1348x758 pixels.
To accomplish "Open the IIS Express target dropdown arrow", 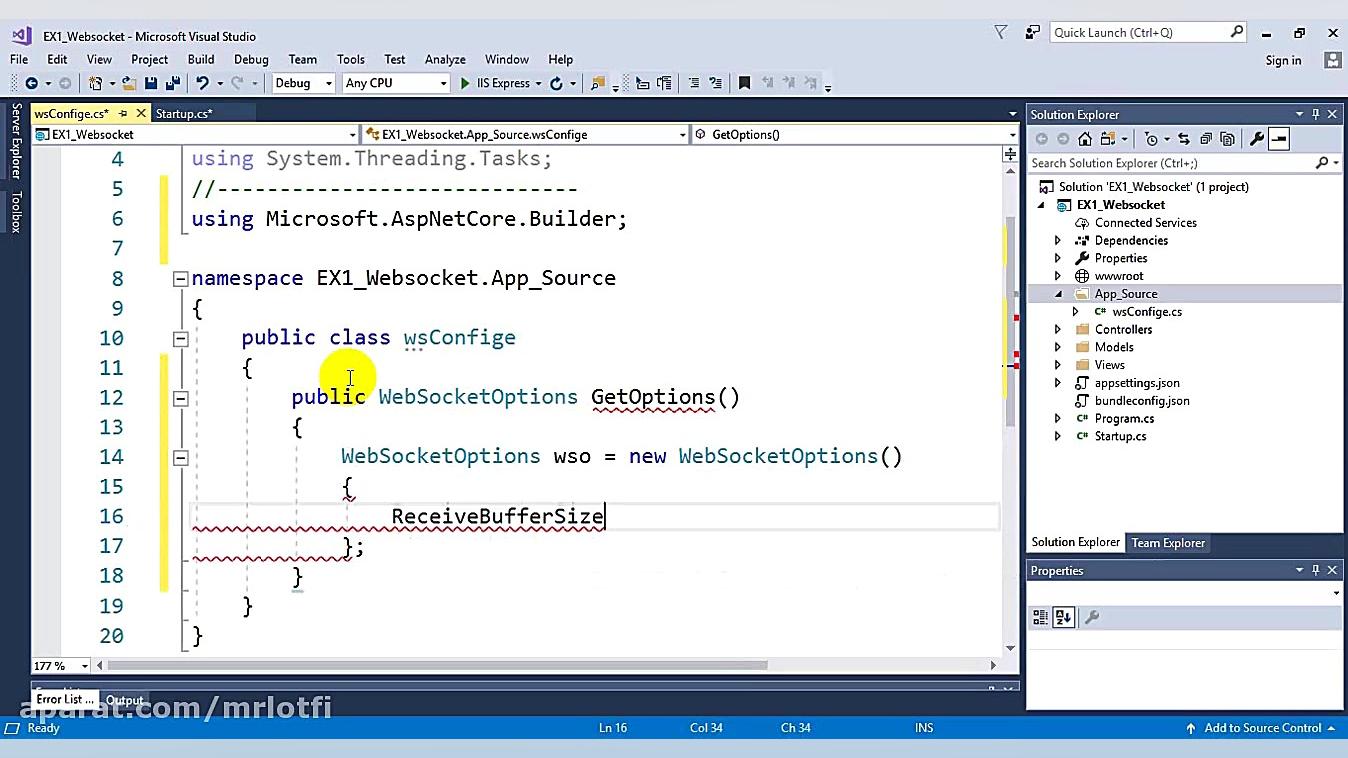I will click(x=538, y=84).
